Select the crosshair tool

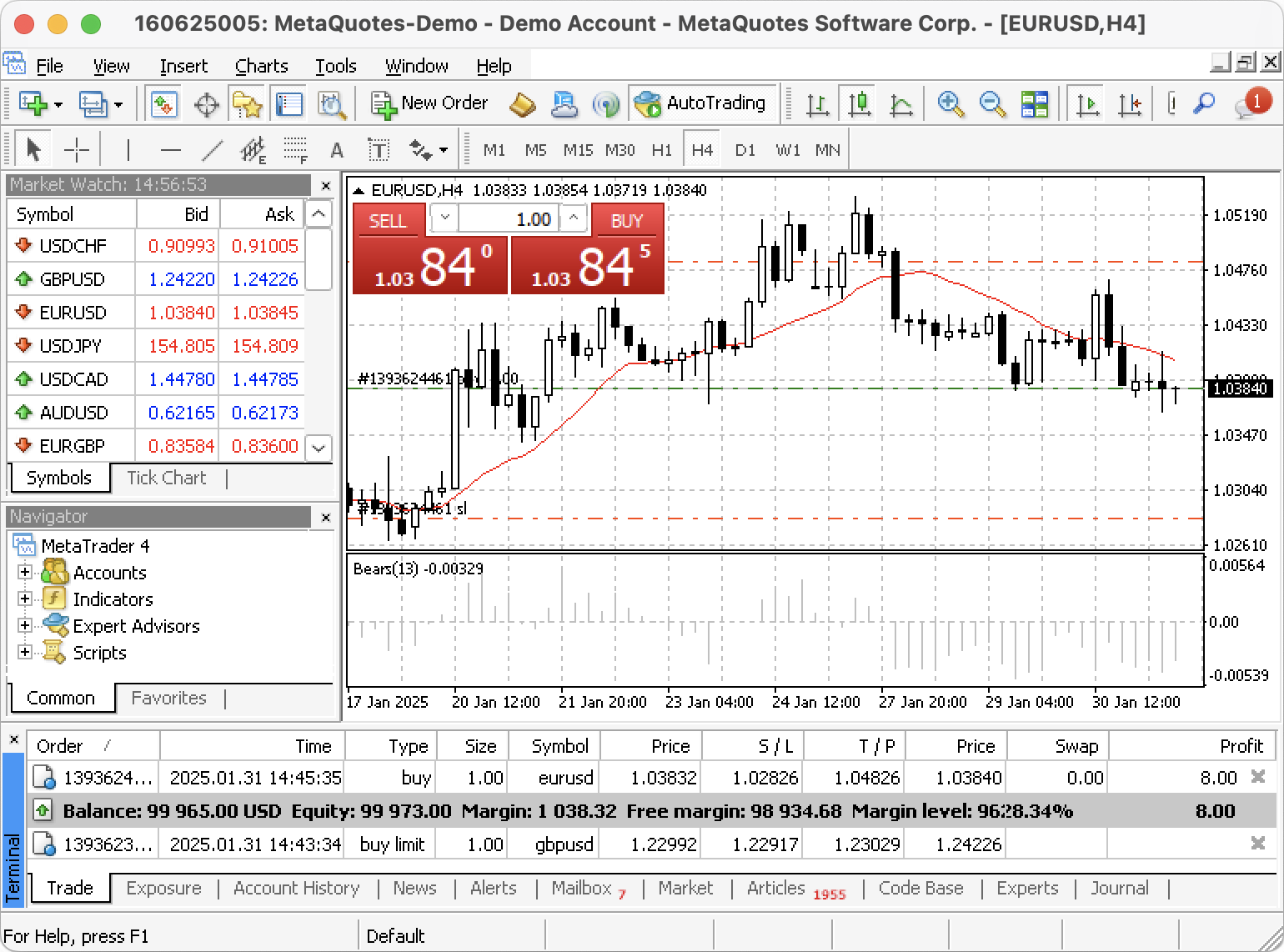[x=77, y=150]
